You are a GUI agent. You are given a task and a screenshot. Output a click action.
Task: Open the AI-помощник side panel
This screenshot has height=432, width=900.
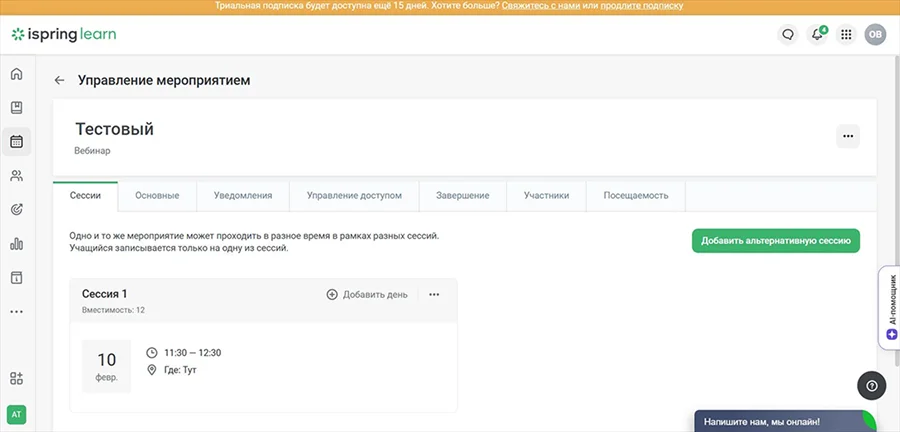coord(890,308)
